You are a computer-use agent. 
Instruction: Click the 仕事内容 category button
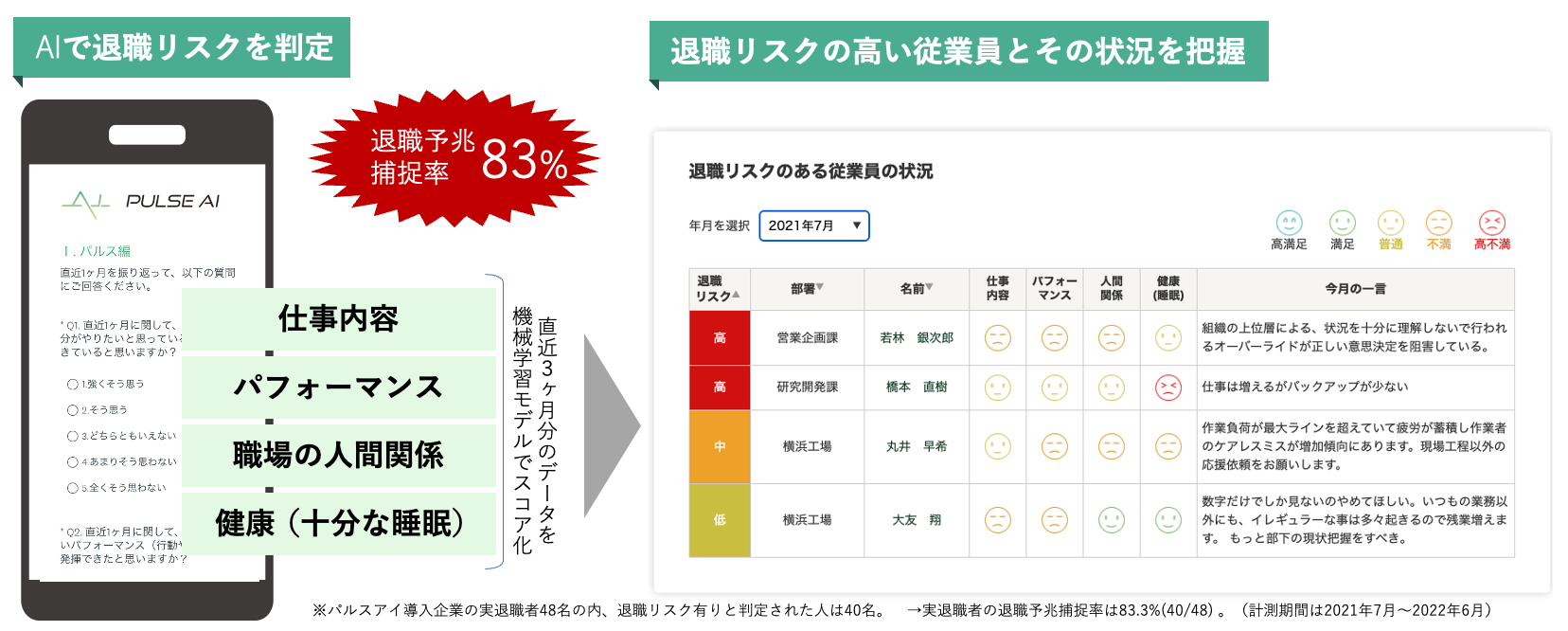pos(338,319)
